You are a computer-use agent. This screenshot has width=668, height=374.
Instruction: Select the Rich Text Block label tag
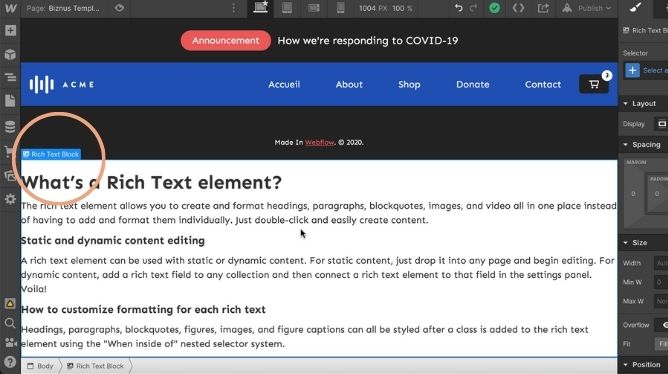tap(51, 154)
